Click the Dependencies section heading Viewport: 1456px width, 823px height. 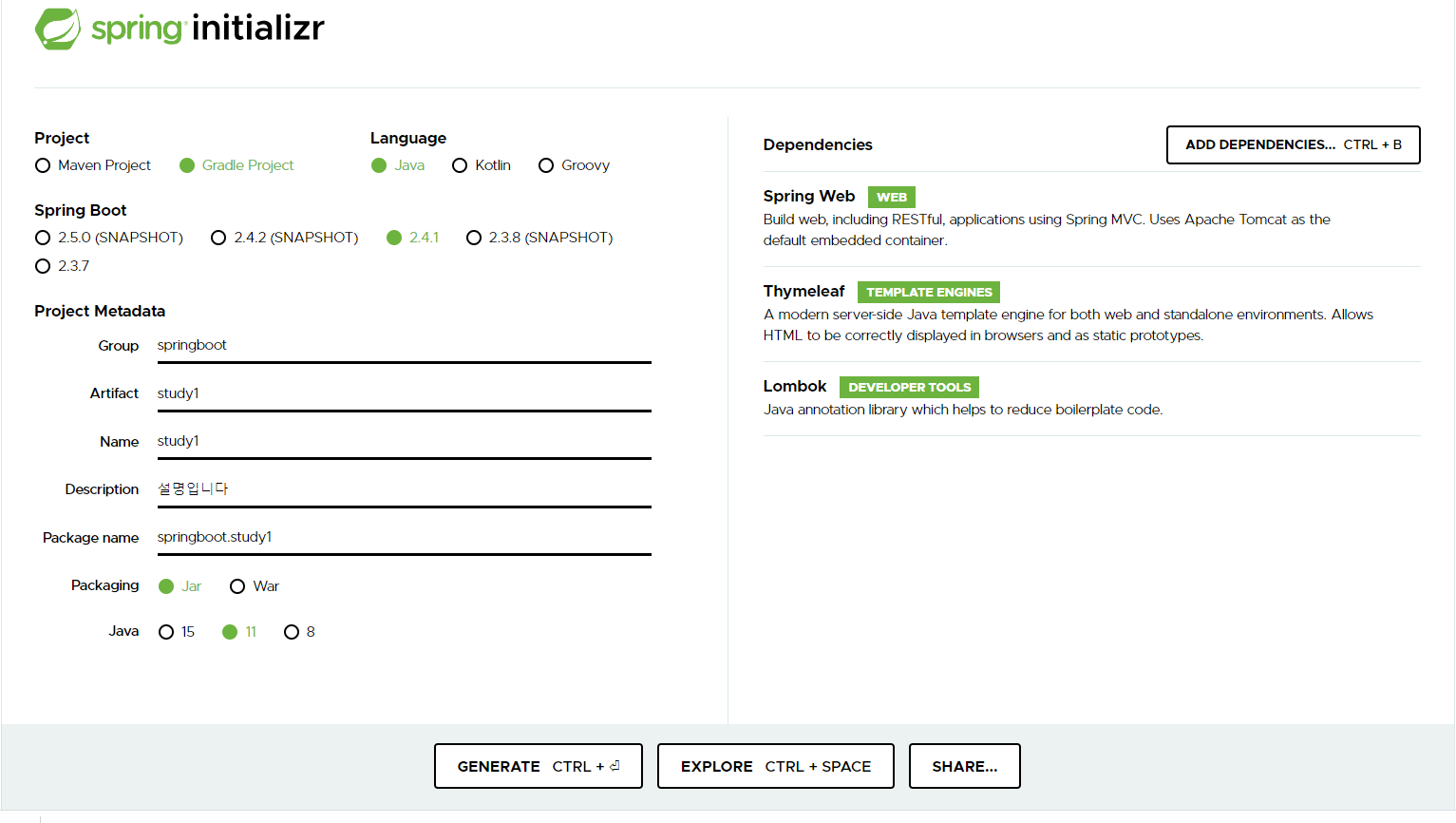pyautogui.click(x=818, y=144)
